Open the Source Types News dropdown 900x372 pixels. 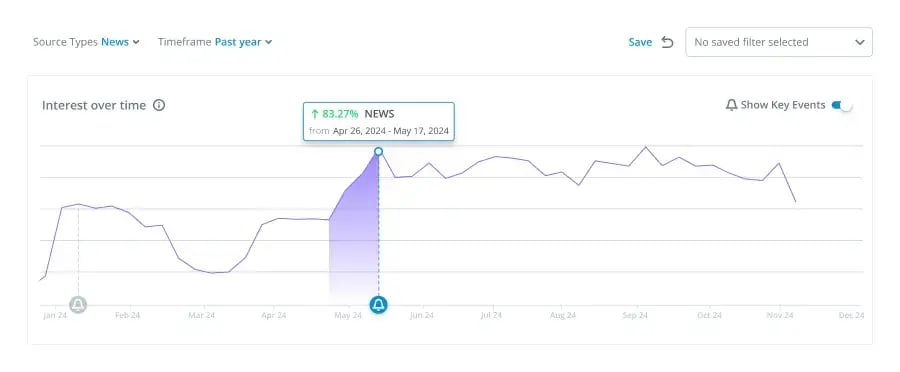click(86, 42)
